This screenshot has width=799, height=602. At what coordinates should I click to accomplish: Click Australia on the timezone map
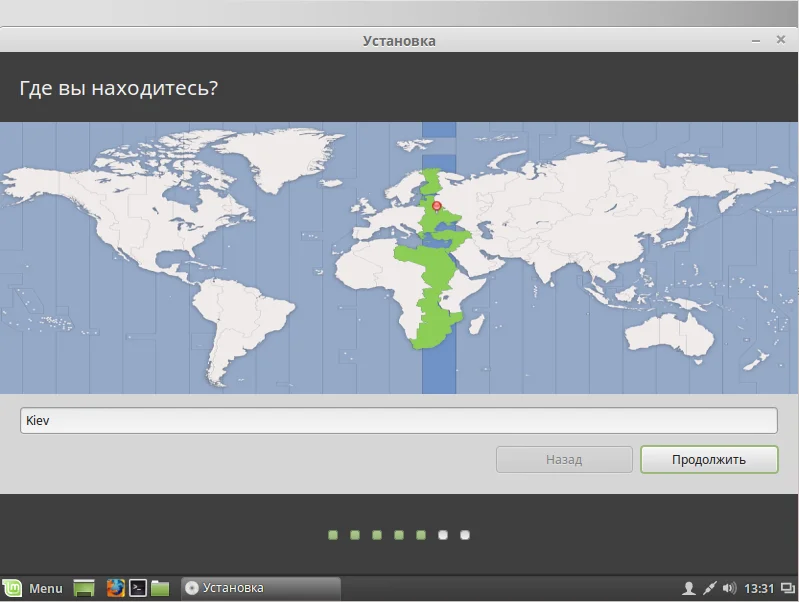click(670, 336)
